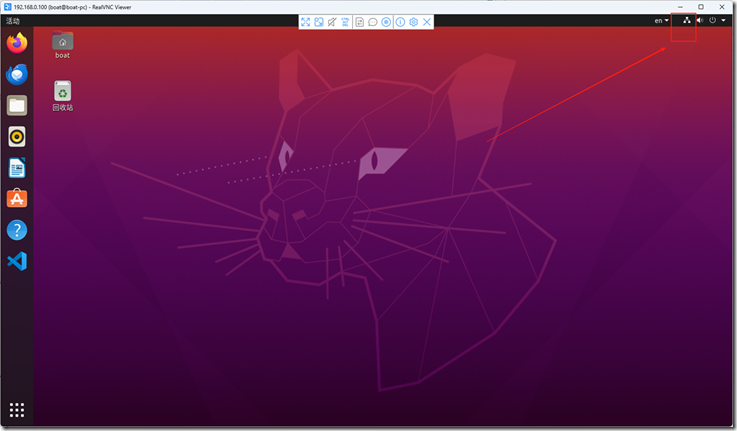Open VNC Viewer properties gear
Image resolution: width=737 pixels, height=431 pixels.
414,22
